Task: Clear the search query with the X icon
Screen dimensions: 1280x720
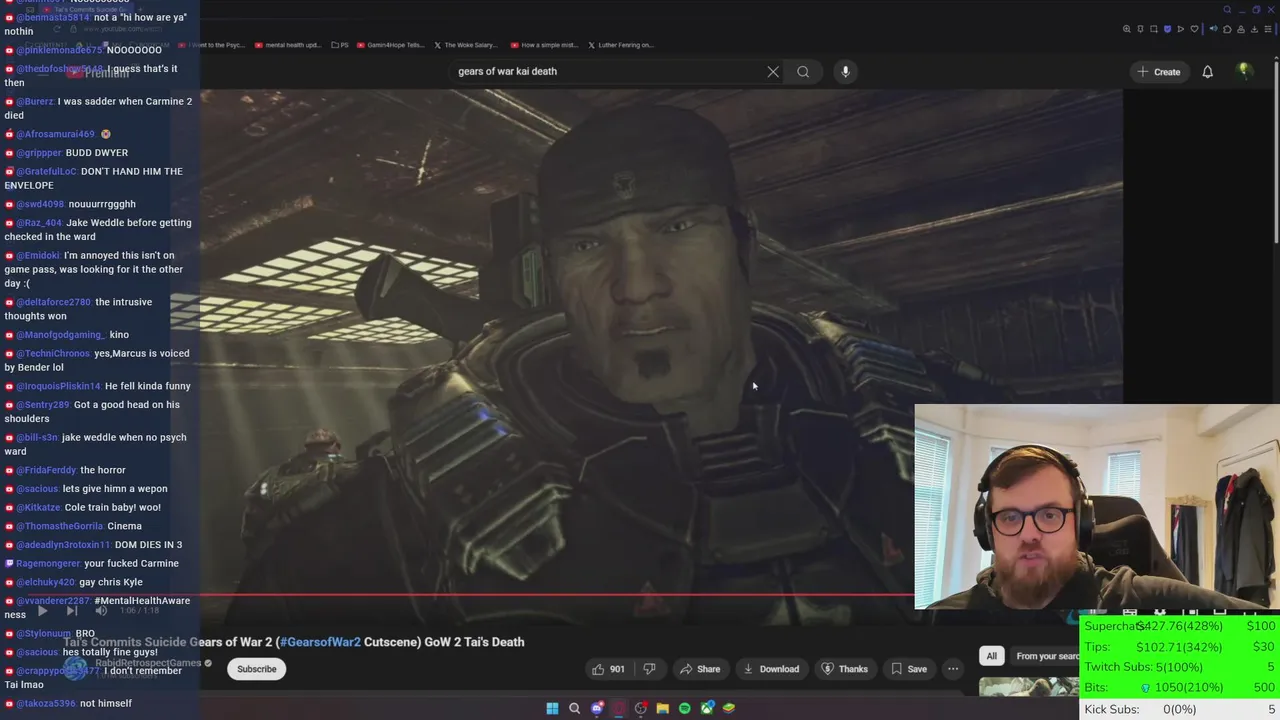Action: [773, 71]
